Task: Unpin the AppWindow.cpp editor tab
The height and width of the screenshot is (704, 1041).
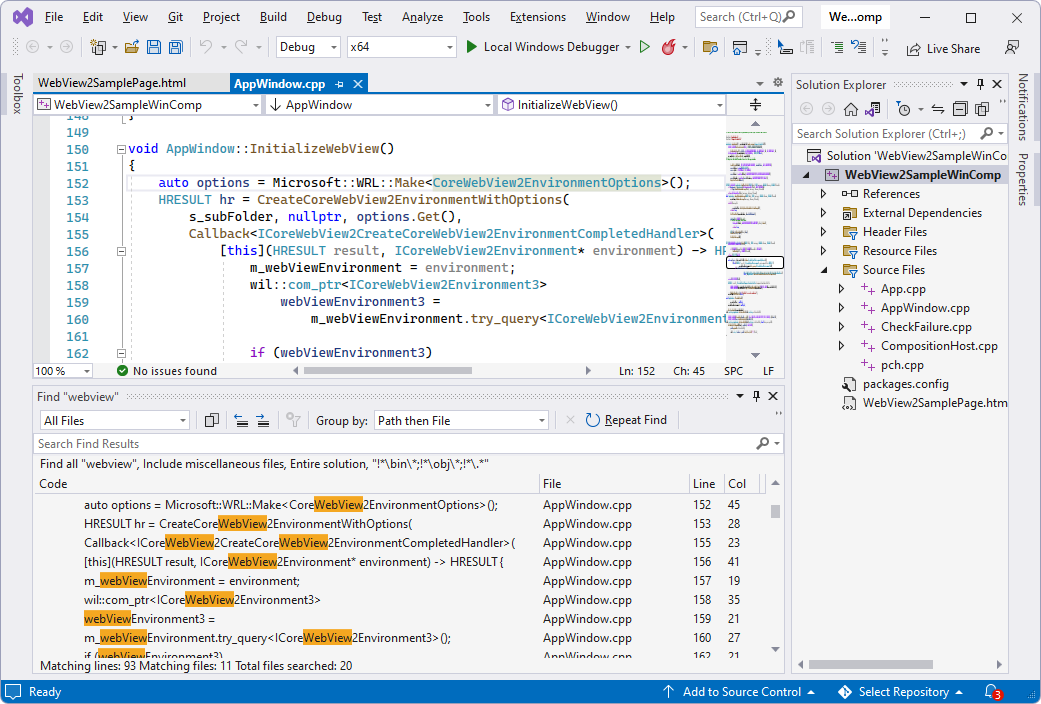Action: (341, 83)
